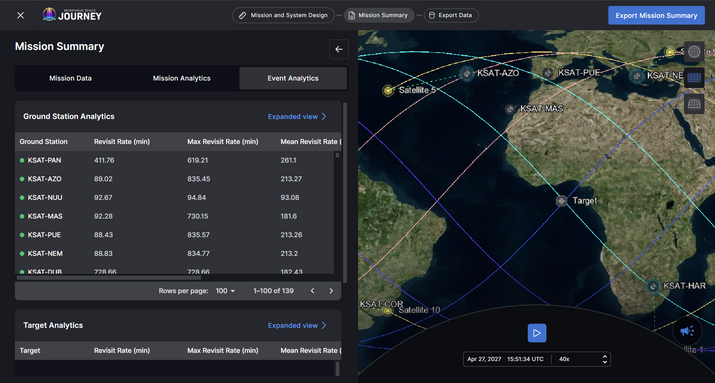Select the Event Analytics tab

tap(293, 78)
